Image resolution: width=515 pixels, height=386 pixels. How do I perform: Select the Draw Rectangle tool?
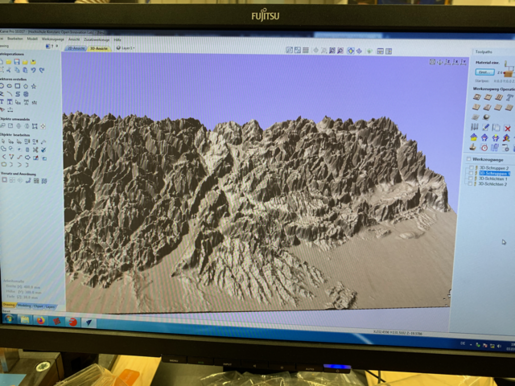point(17,86)
